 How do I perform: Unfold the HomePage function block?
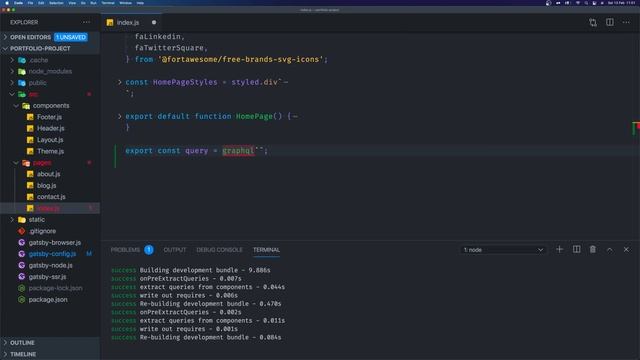120,116
